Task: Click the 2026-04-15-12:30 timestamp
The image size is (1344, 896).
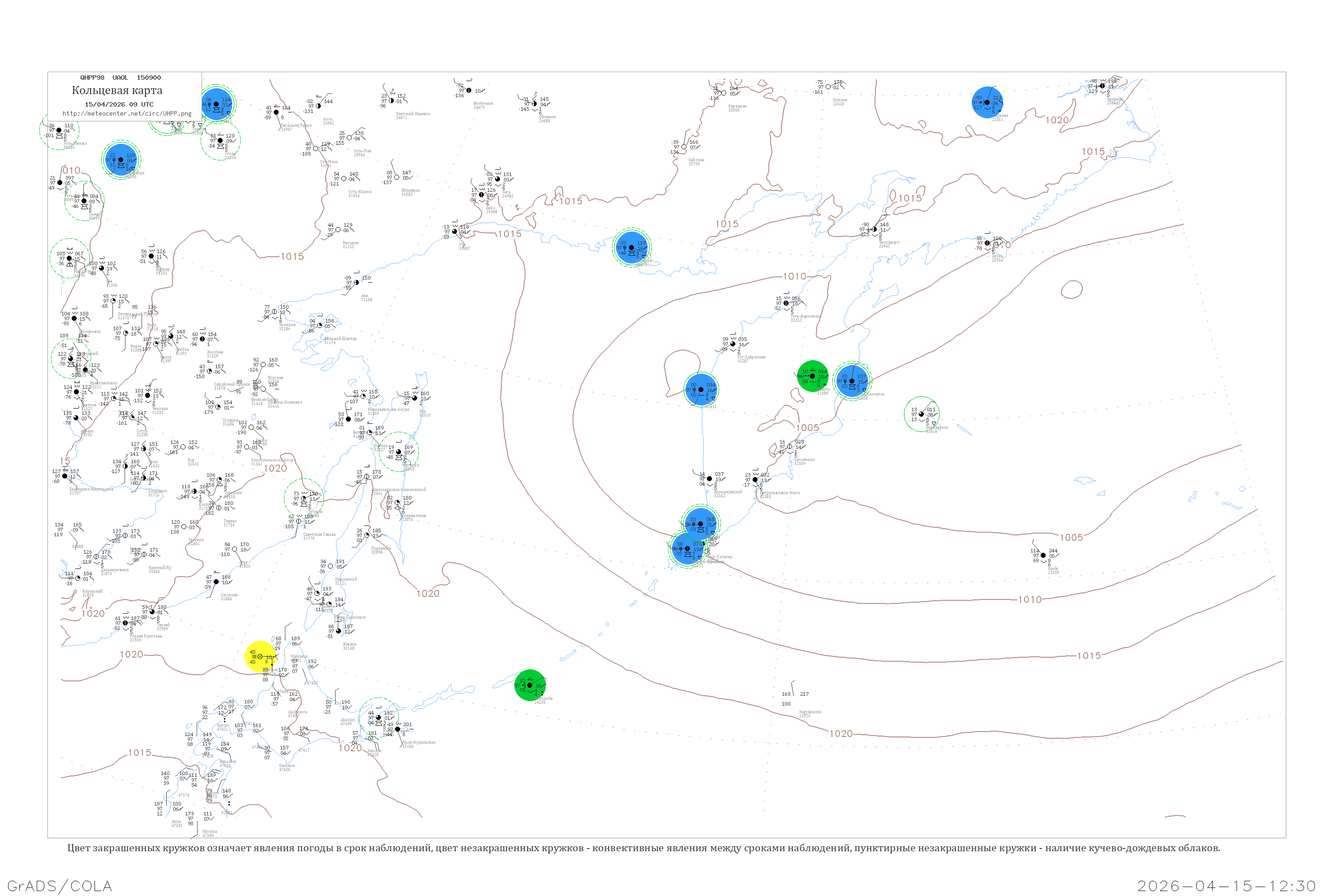Action: coord(1226,886)
